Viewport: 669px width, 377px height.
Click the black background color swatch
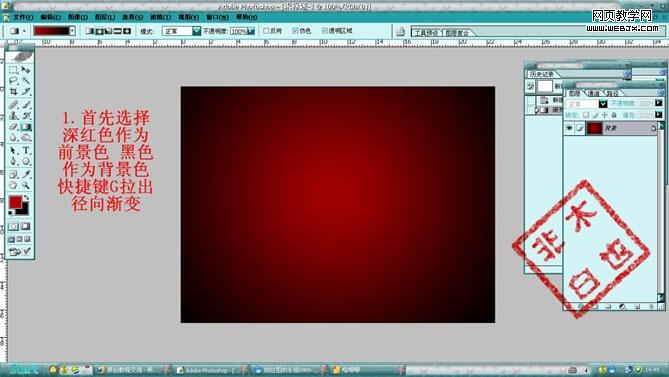24,211
